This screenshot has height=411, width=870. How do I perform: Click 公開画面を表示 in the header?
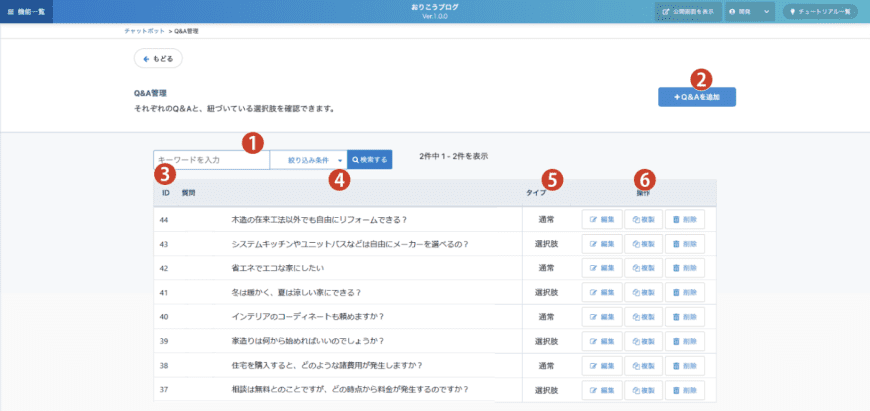tap(686, 11)
